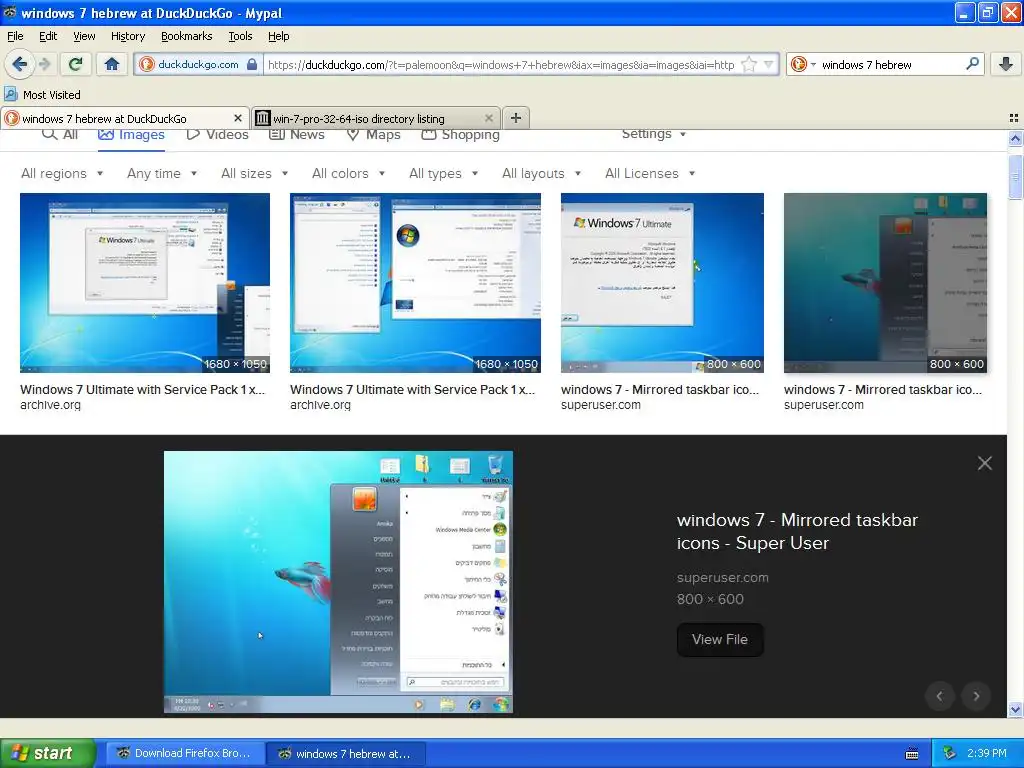Click the large preview image in detail panel

(338, 582)
